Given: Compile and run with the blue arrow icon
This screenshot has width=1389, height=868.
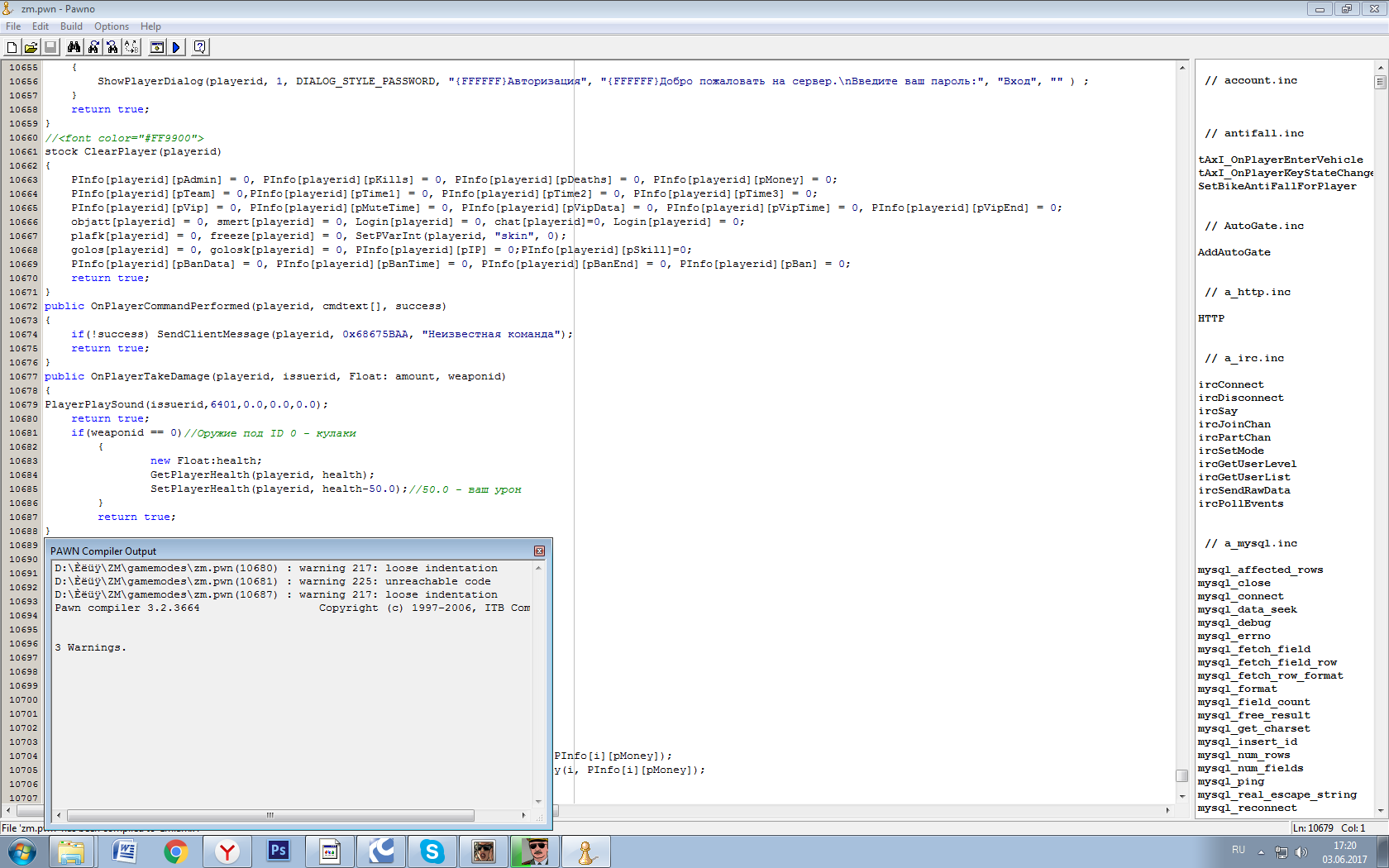Looking at the screenshot, I should (x=176, y=47).
